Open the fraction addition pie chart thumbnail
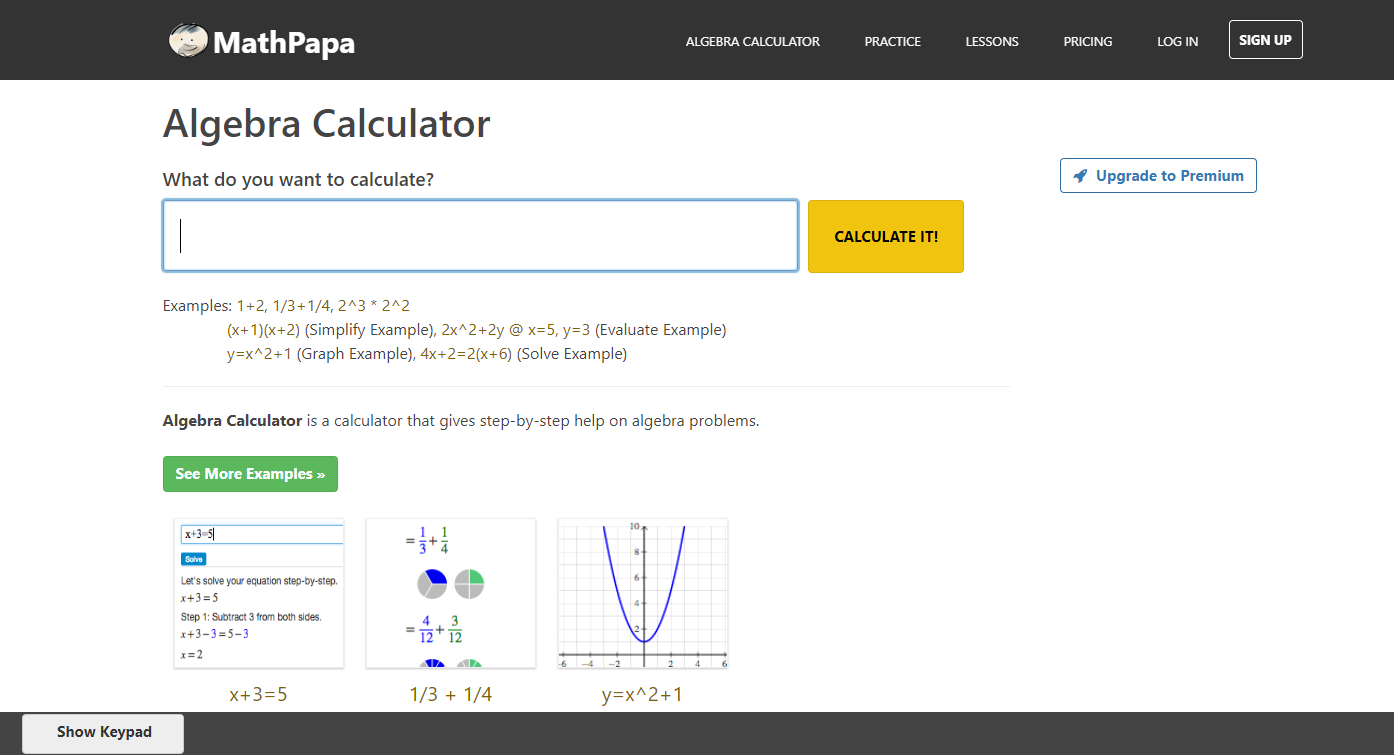 (x=451, y=593)
